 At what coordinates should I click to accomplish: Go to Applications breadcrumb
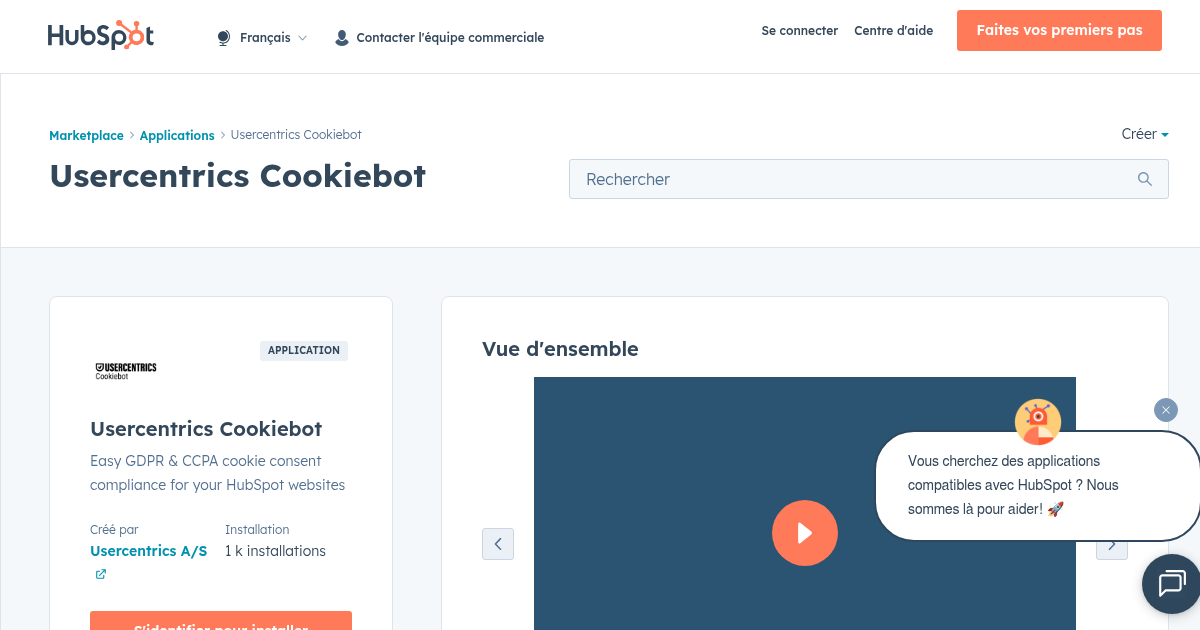coord(177,135)
